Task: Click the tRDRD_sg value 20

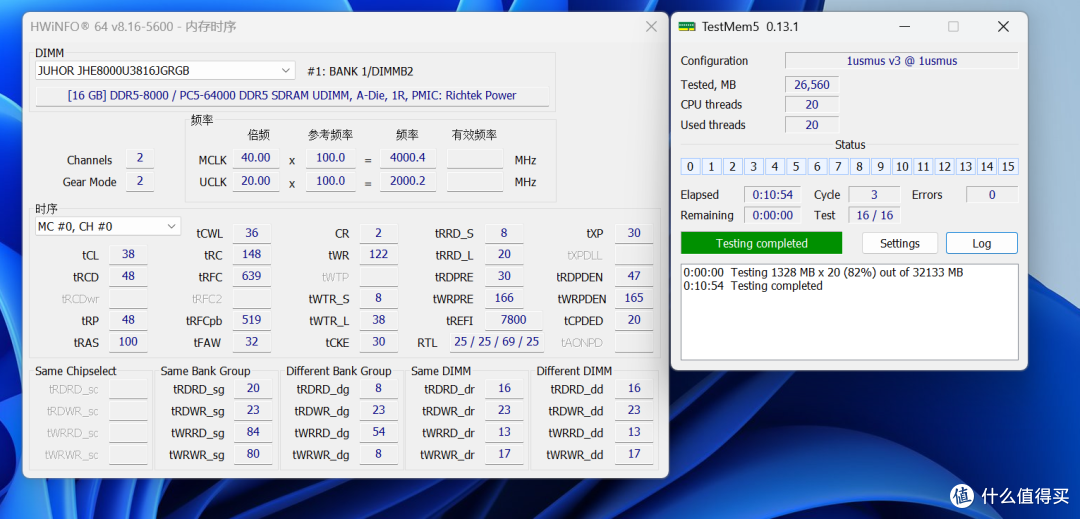Action: coord(253,388)
